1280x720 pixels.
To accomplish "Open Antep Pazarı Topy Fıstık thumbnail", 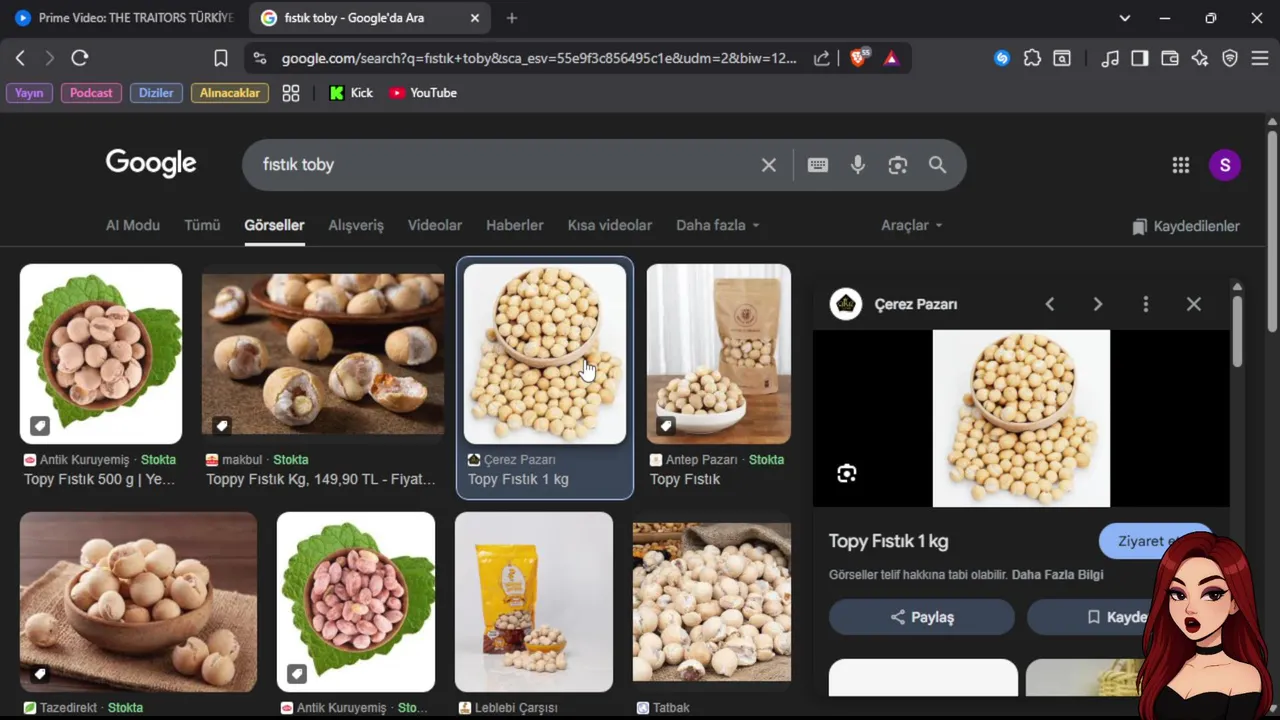I will 719,354.
